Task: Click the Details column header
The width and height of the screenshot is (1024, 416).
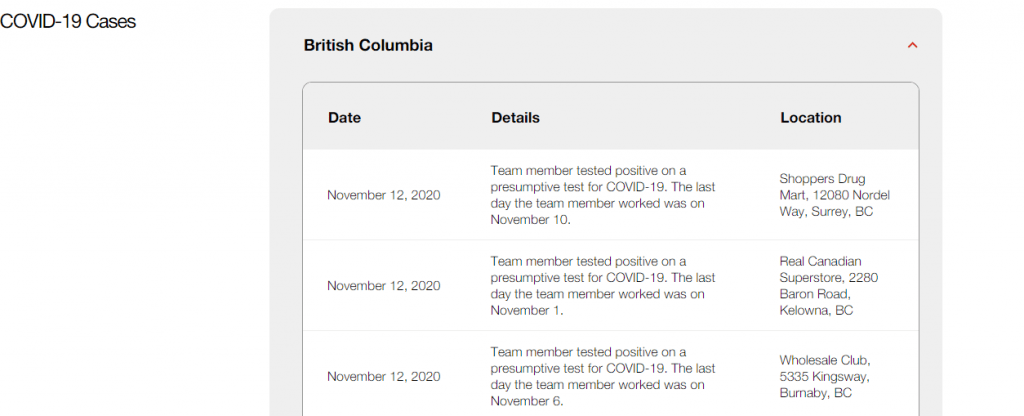Action: [515, 118]
